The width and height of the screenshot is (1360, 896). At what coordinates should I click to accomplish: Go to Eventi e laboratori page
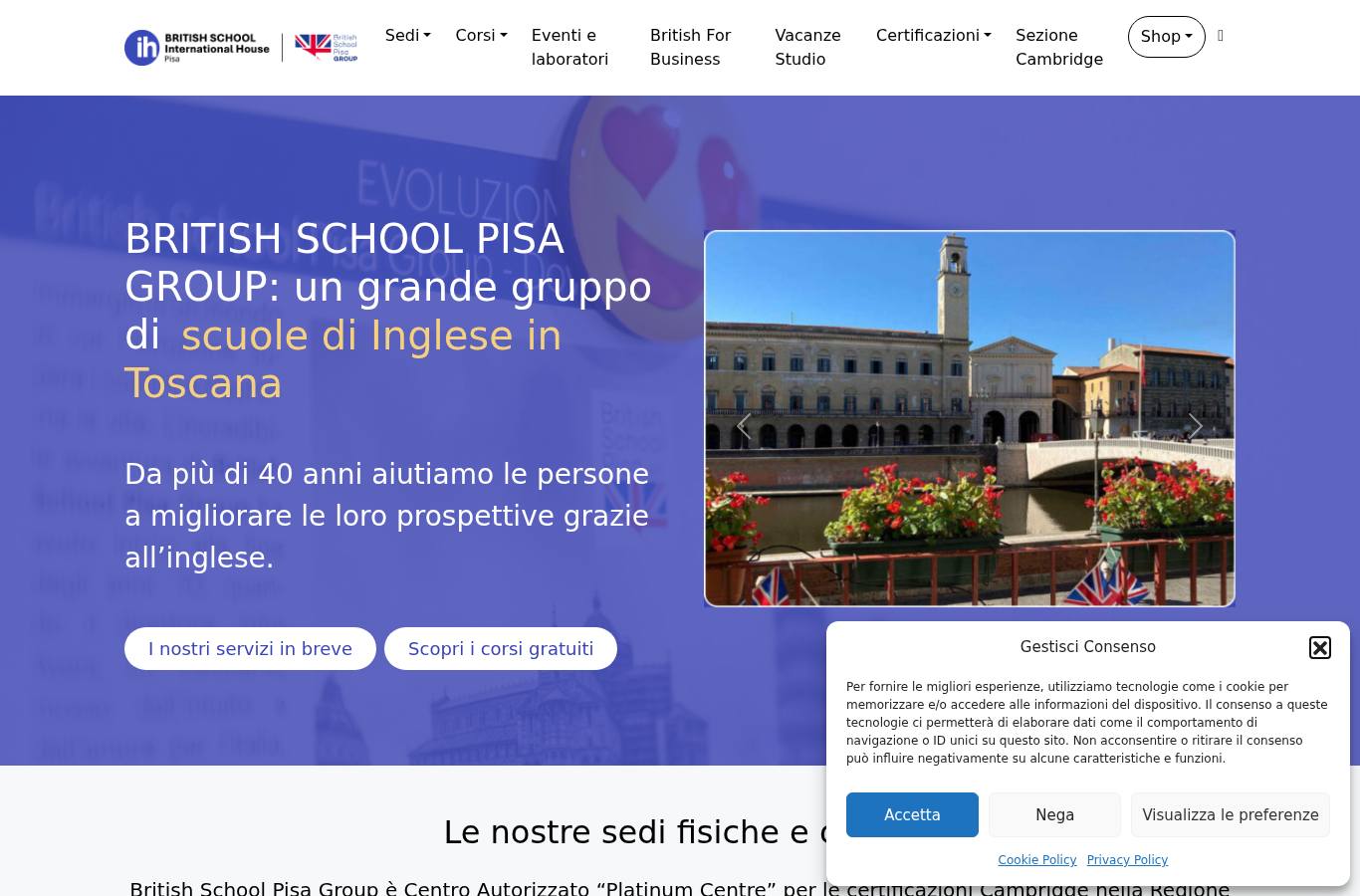[x=569, y=47]
